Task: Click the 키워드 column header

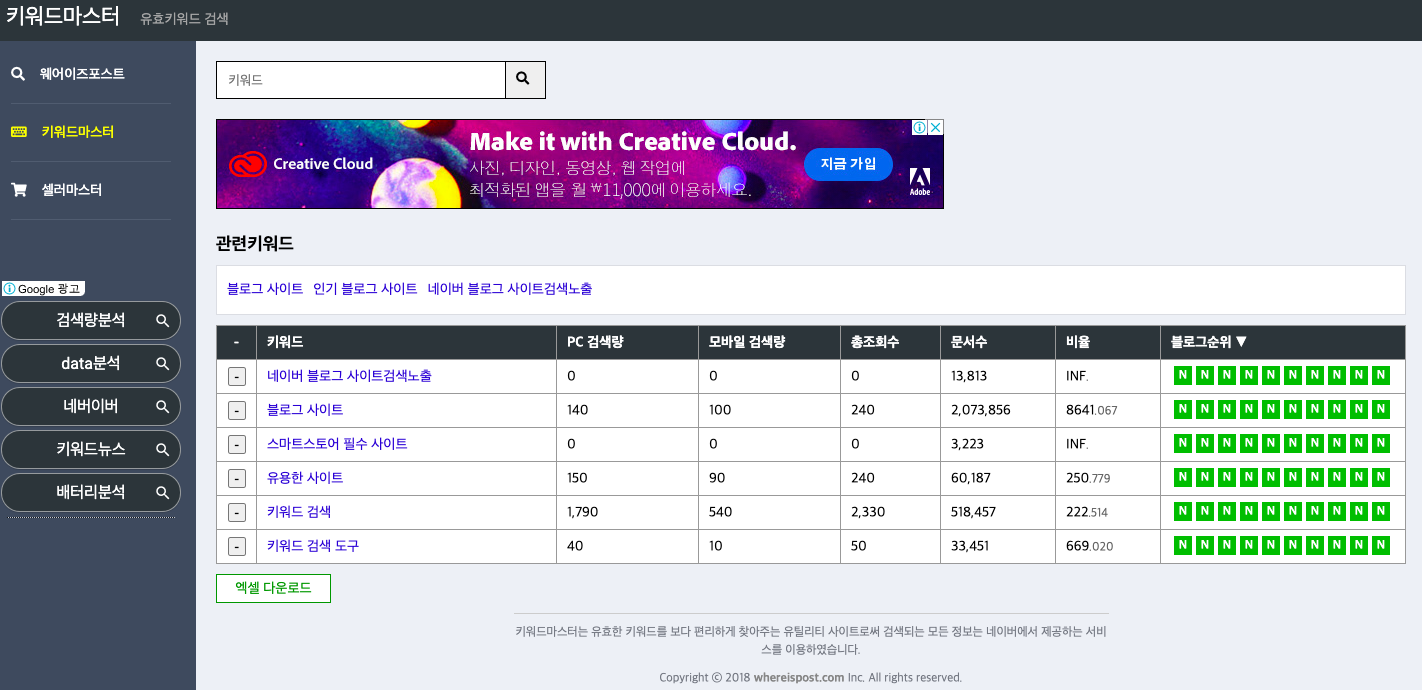Action: click(406, 342)
